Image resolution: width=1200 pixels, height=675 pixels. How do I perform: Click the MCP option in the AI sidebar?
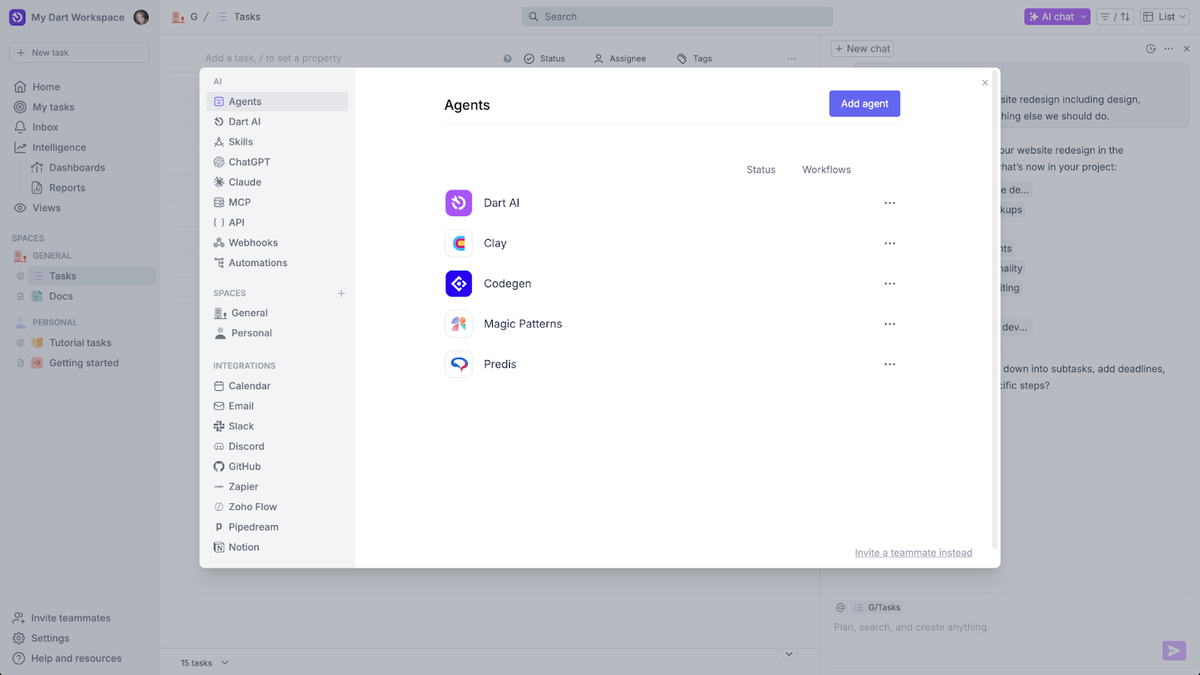pyautogui.click(x=240, y=201)
